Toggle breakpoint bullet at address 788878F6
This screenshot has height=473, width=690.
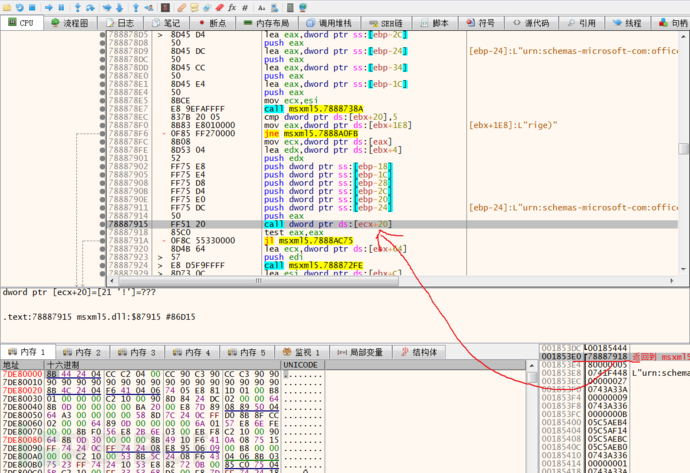101,134
